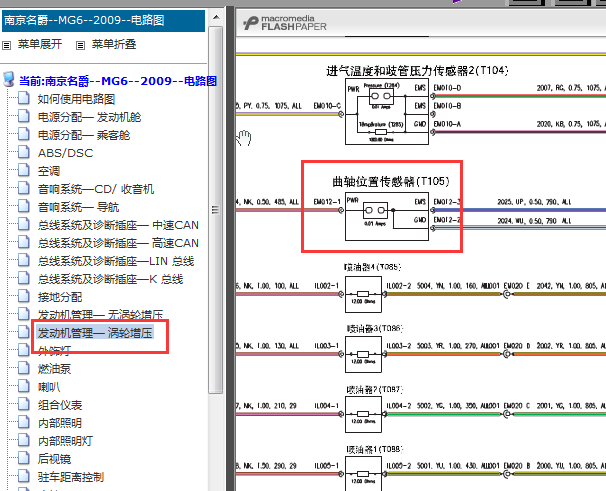Click IL002-1 connector label
Screen dimensions: 606x491
(327, 286)
